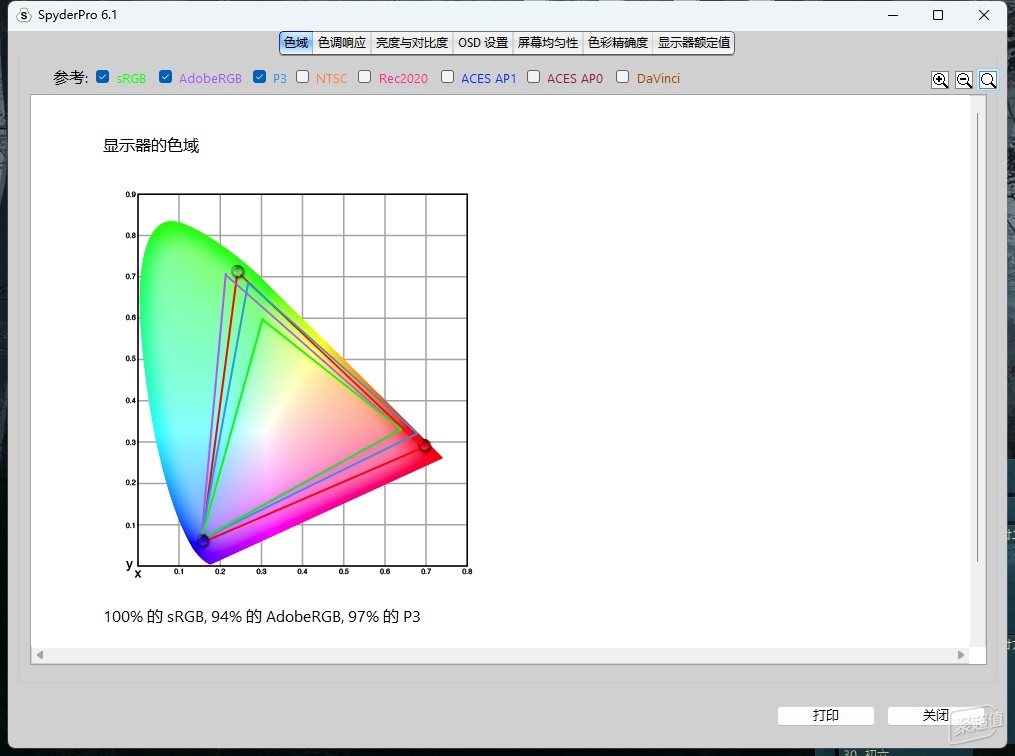Screen dimensions: 1015x756
Task: Click the gamut result text '100% 的 sRGB'
Action: click(x=154, y=616)
